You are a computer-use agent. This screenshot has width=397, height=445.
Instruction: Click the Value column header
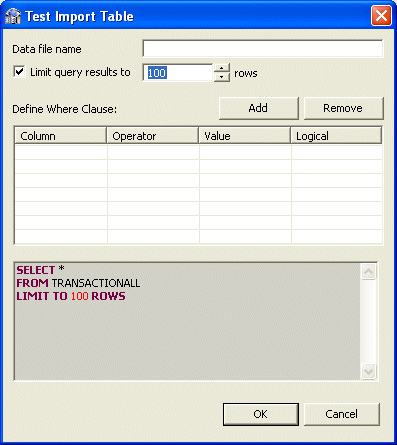[245, 136]
